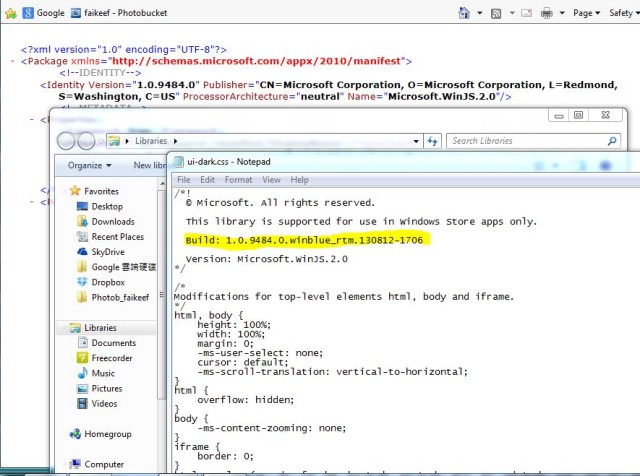
Task: Open the Organize menu in Explorer
Action: [89, 165]
